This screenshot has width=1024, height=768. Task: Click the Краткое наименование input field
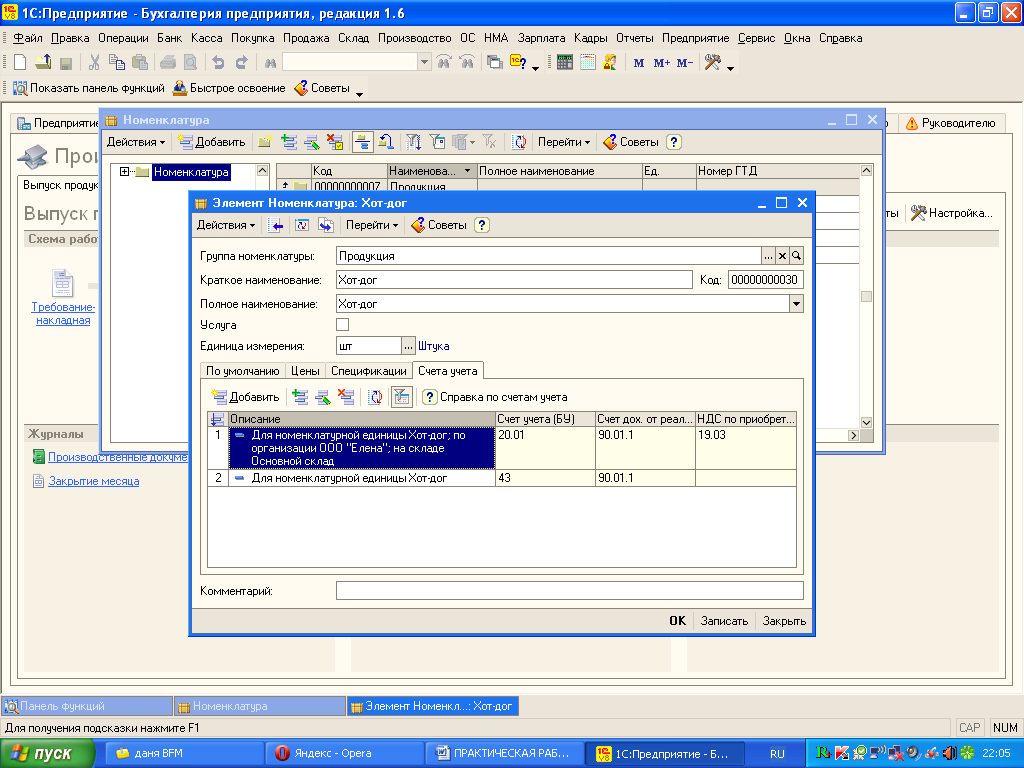click(x=514, y=280)
